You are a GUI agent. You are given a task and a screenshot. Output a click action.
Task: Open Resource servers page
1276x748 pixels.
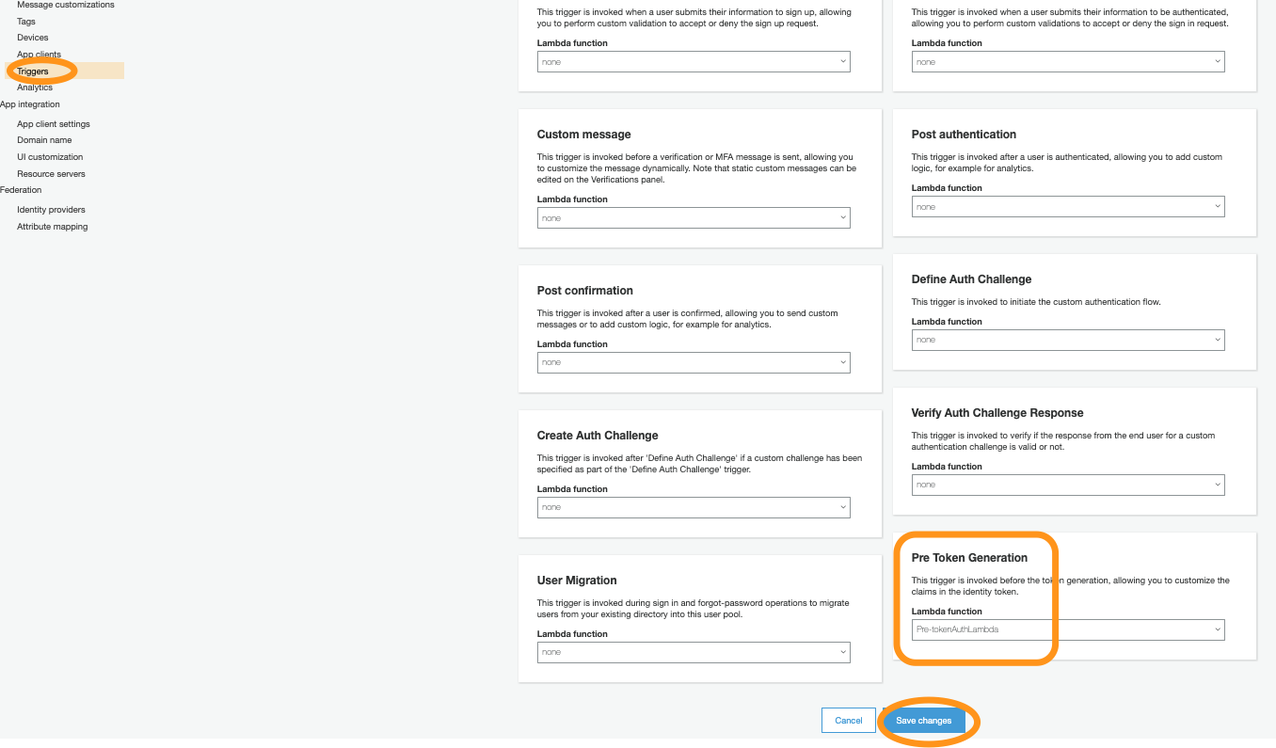51,174
